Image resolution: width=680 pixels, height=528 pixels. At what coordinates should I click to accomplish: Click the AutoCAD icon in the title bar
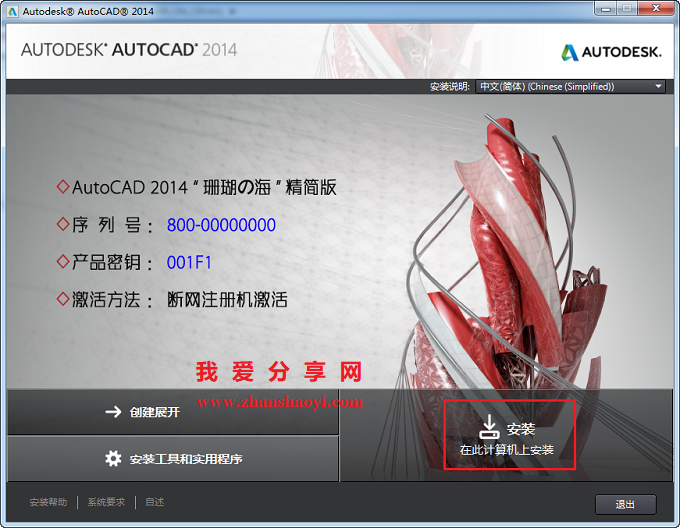point(13,11)
